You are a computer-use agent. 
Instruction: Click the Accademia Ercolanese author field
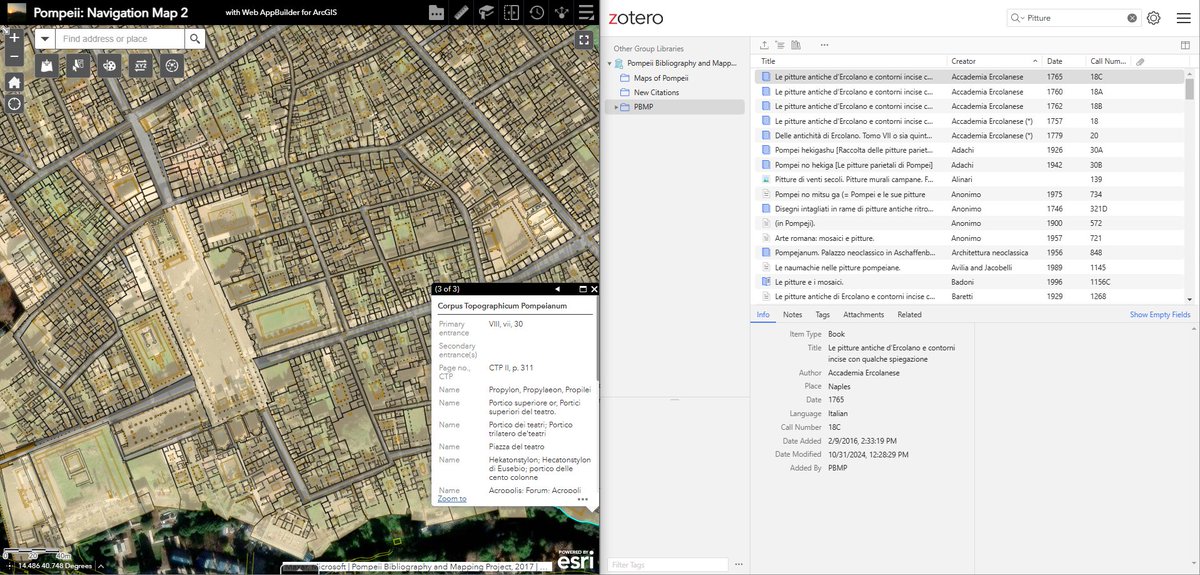863,373
